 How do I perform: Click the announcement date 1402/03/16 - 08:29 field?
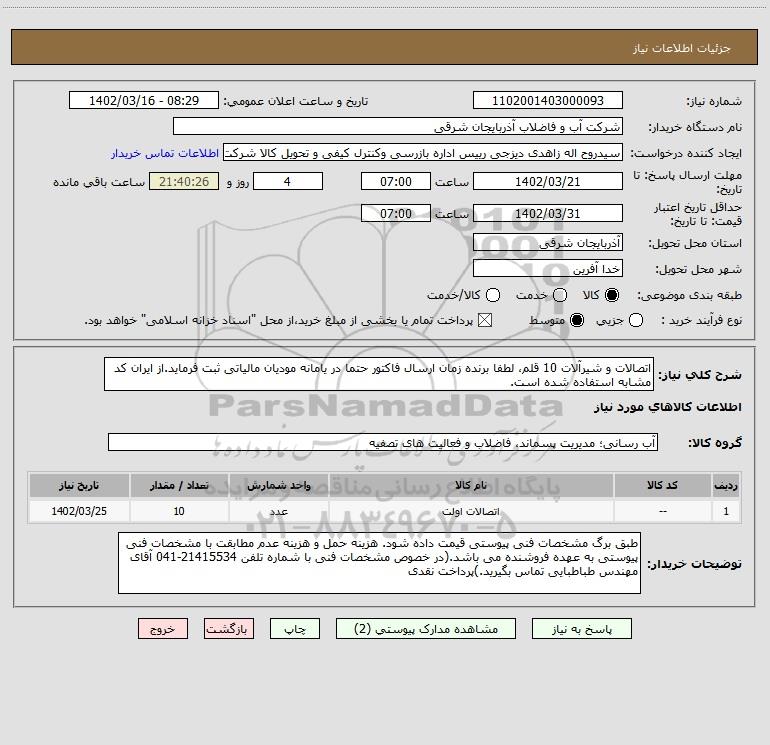click(x=144, y=100)
